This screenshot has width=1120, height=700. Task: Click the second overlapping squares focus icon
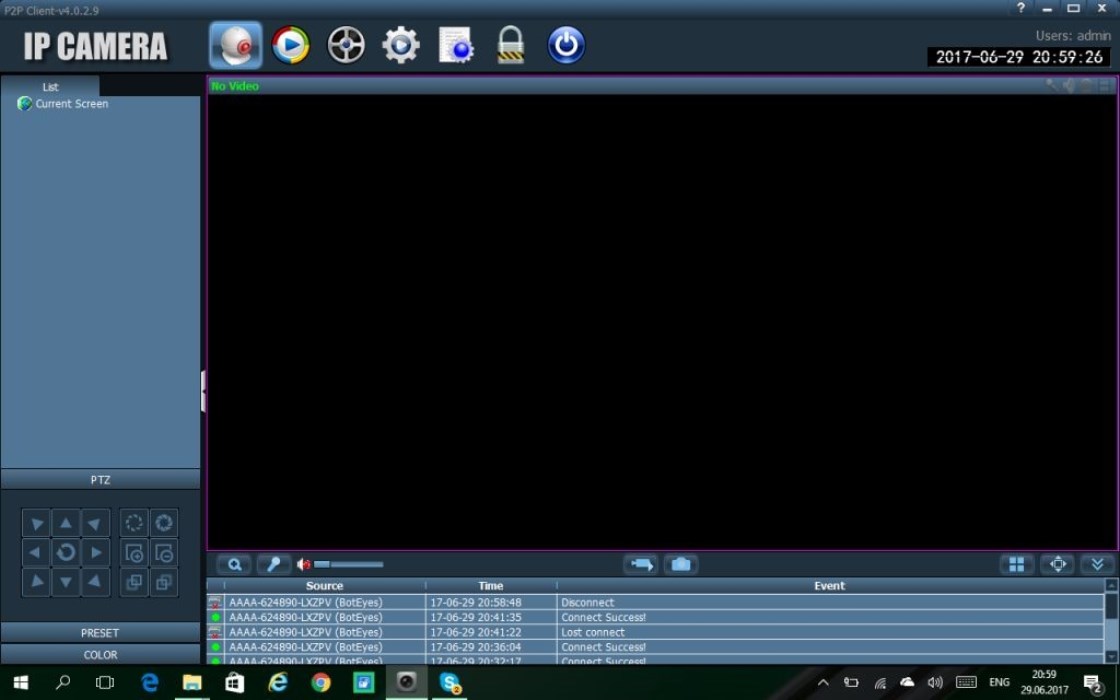pyautogui.click(x=164, y=582)
